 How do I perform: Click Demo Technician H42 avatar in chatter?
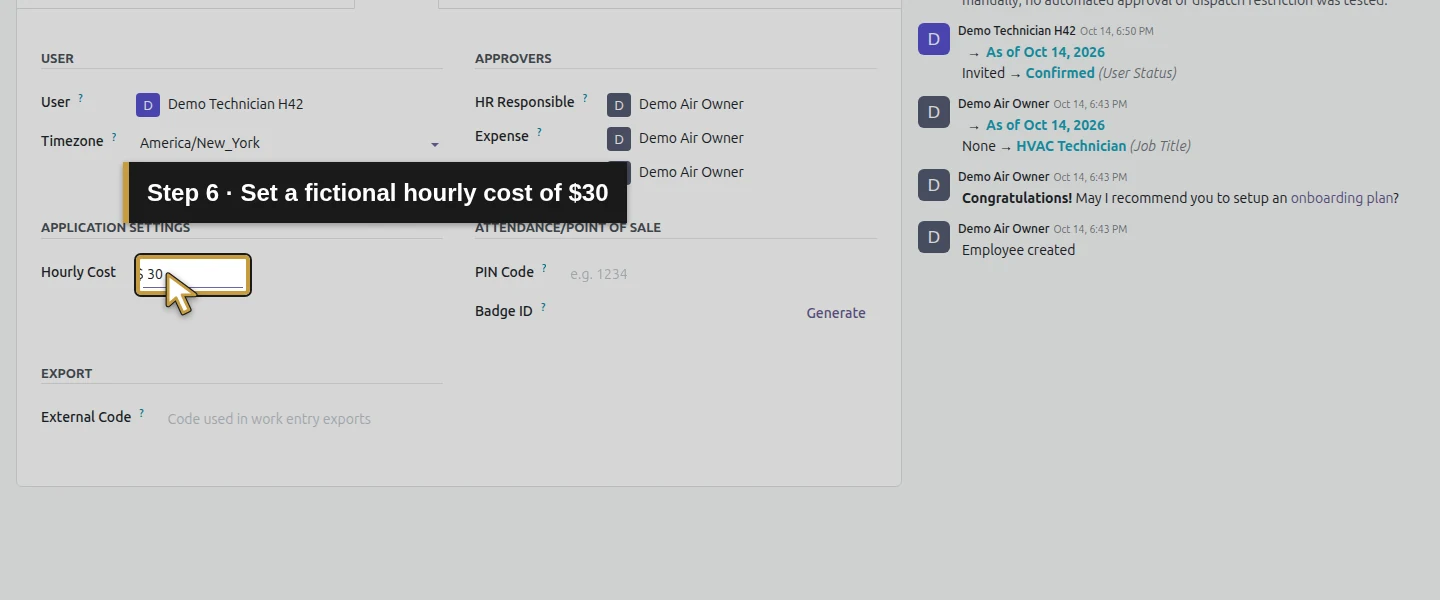934,39
